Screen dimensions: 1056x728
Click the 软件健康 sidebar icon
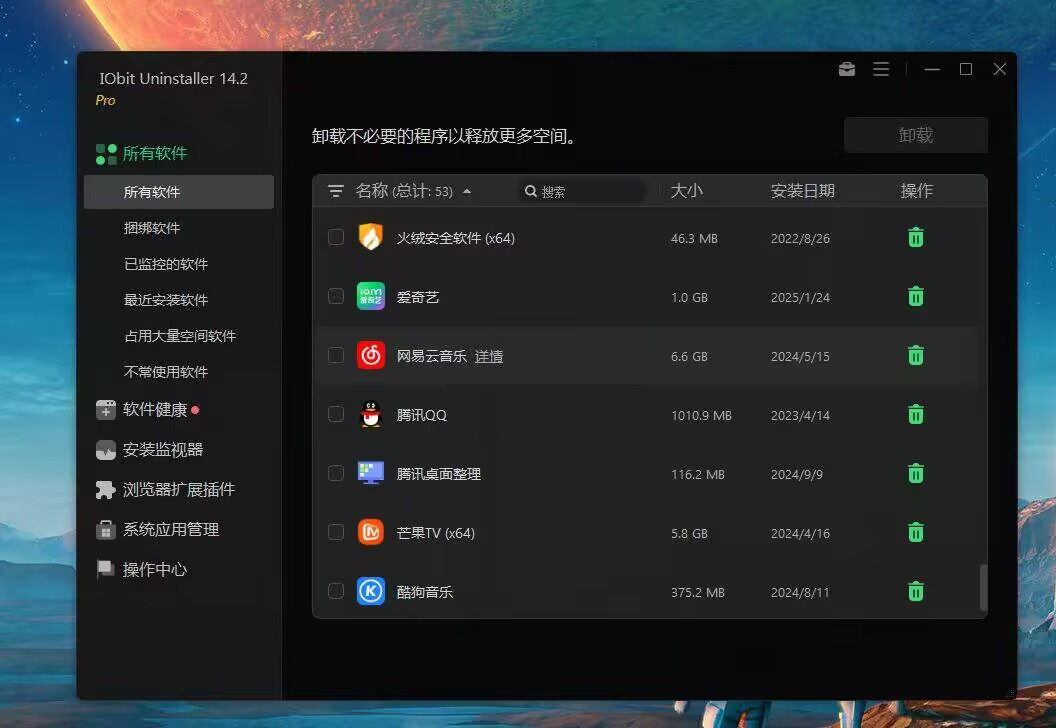[x=106, y=409]
